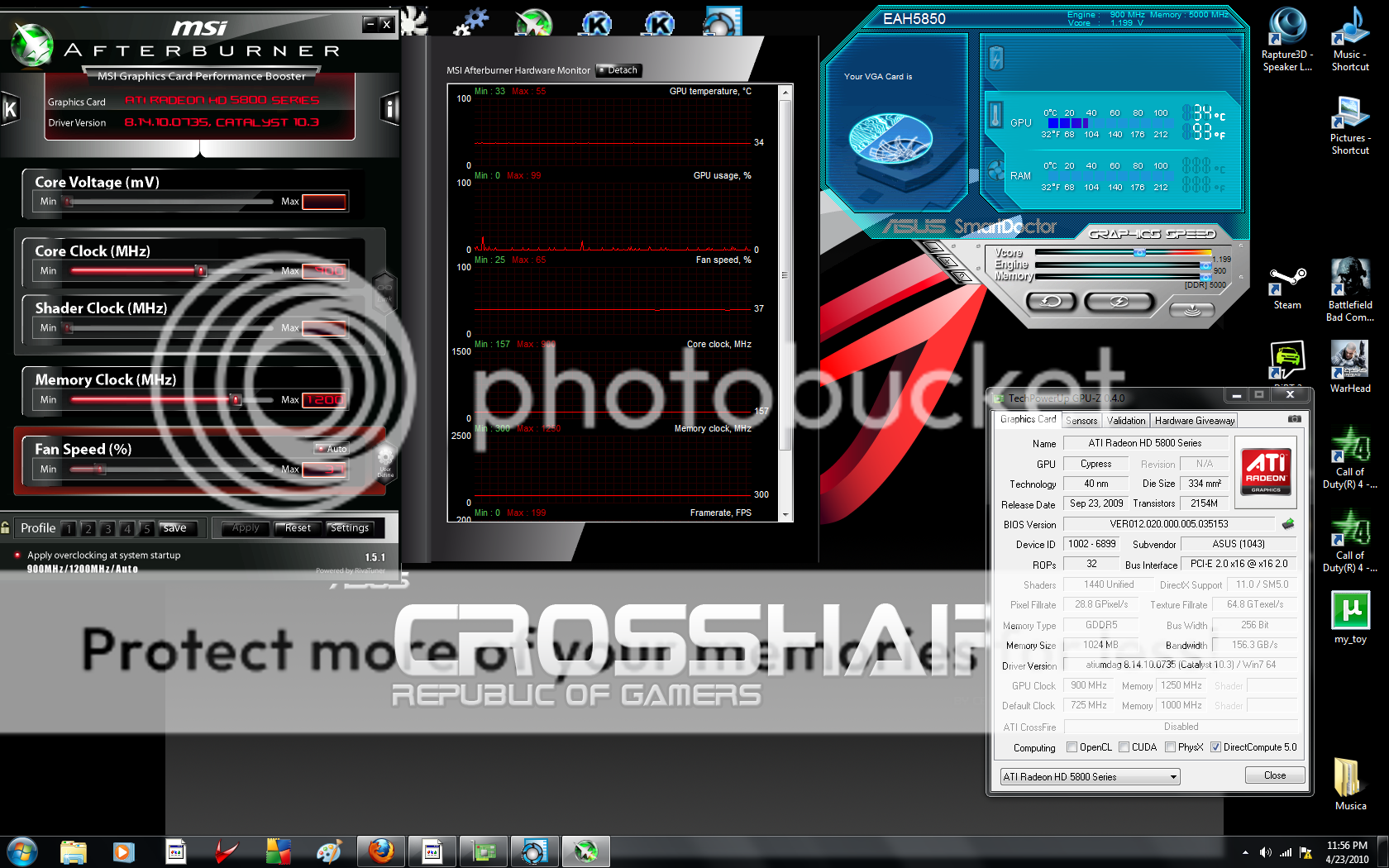Screen dimensions: 1389x868
Task: Click the Windows Start orb
Action: pos(22,851)
